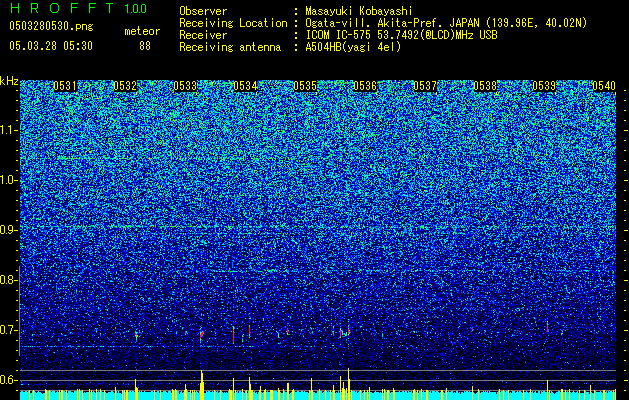
Task: Click antenna text A504HB(yagi 4el)
Action: (353, 47)
